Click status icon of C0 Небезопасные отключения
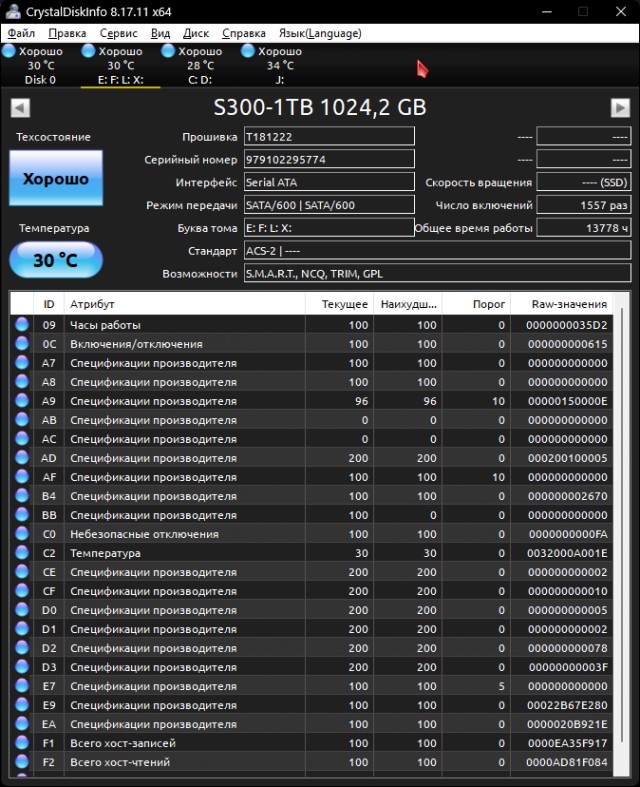This screenshot has width=640, height=787. pyautogui.click(x=22, y=534)
